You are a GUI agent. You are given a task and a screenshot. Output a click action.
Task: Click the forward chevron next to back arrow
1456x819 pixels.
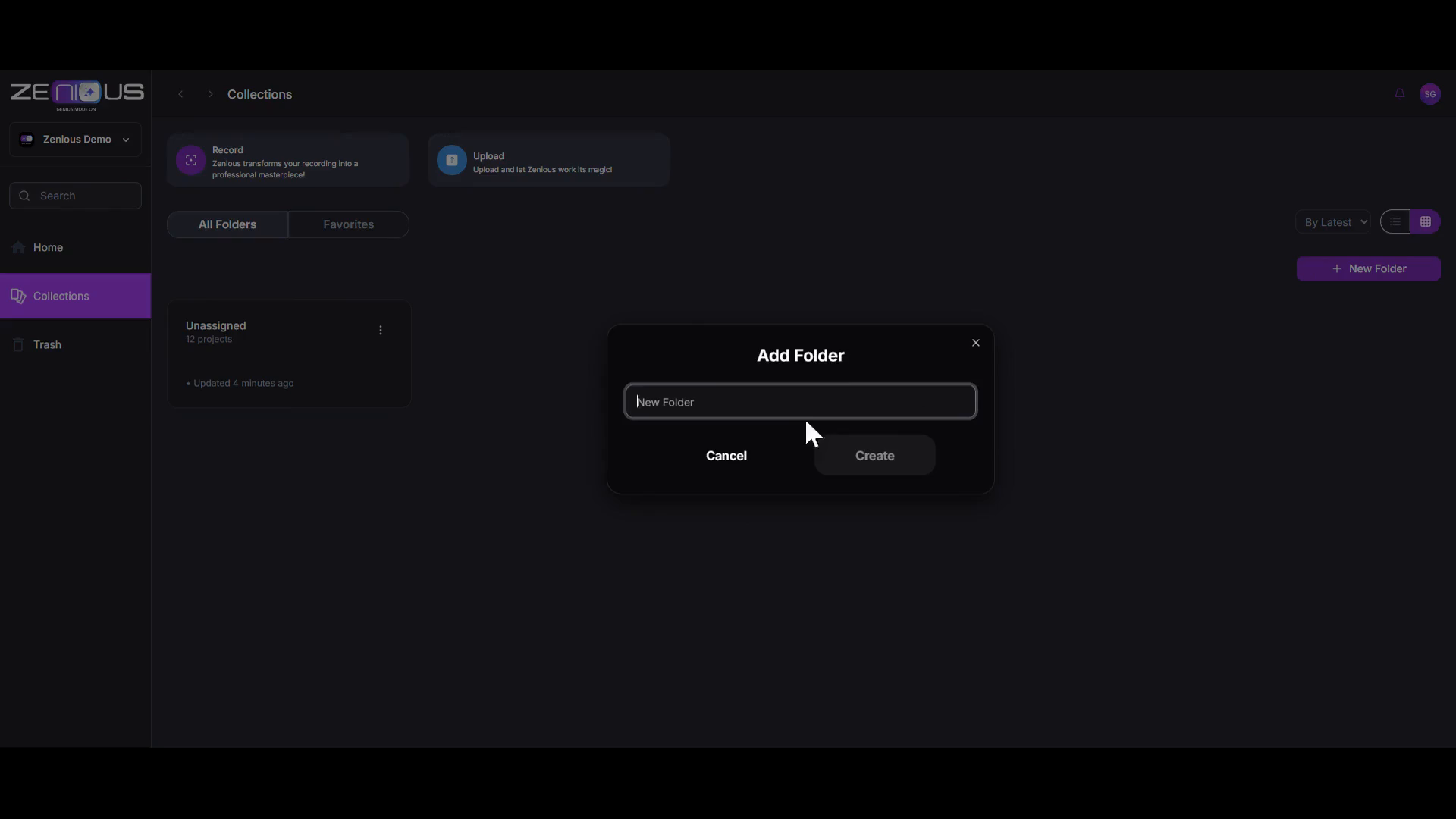[209, 93]
